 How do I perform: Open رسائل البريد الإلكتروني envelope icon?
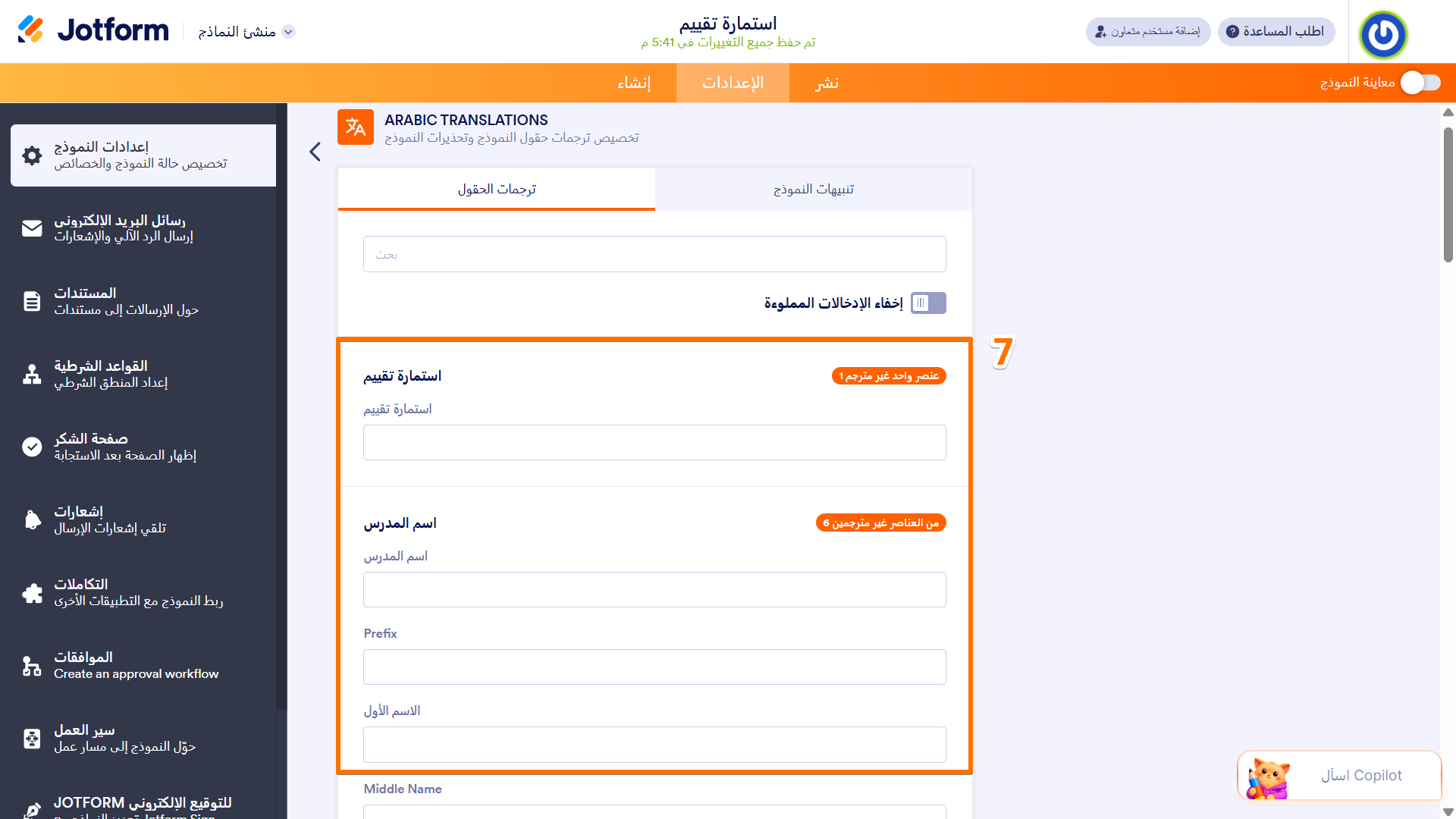(32, 228)
